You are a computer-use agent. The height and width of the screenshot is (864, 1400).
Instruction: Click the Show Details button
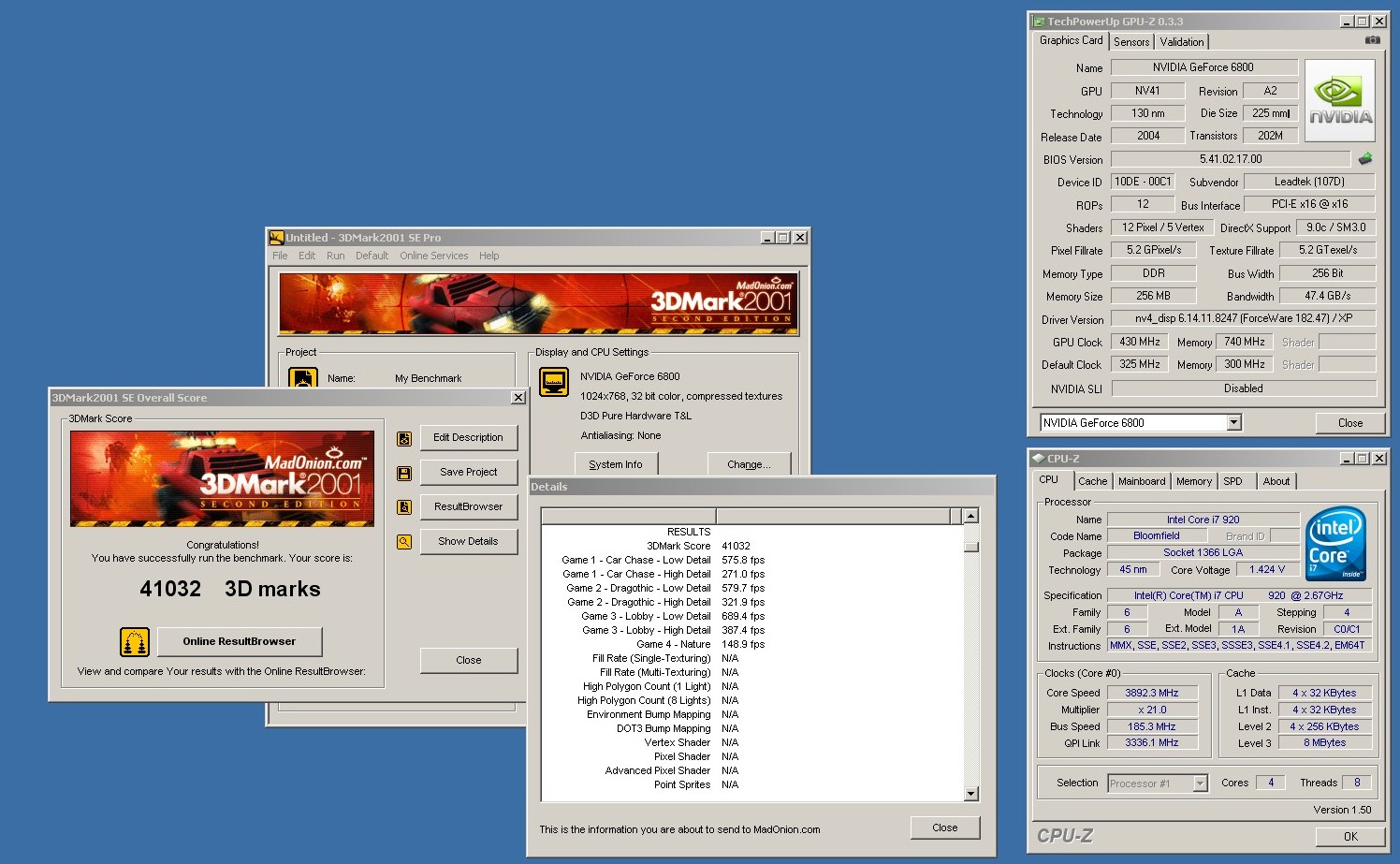(x=468, y=541)
